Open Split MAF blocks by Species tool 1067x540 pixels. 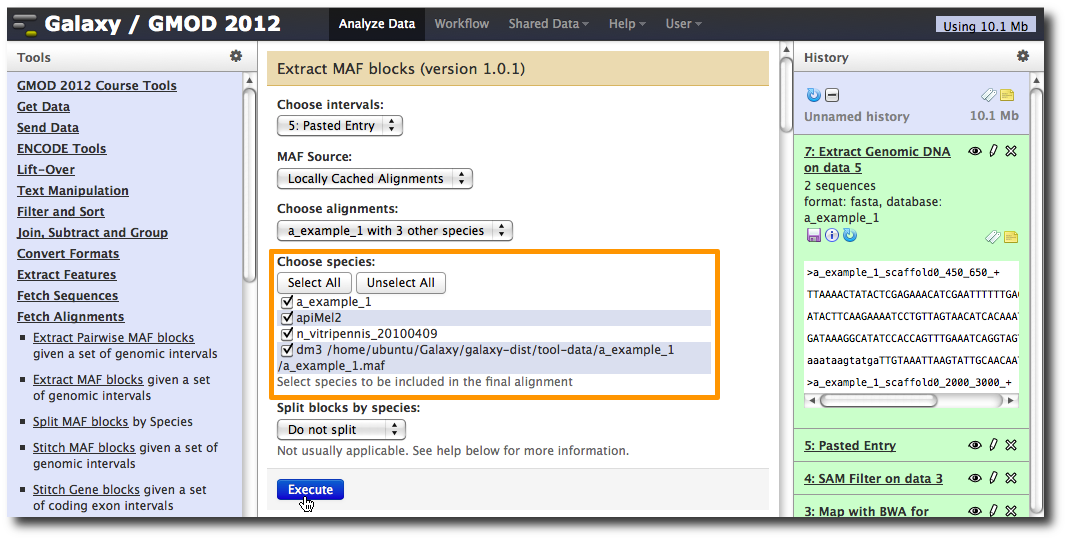coord(80,422)
